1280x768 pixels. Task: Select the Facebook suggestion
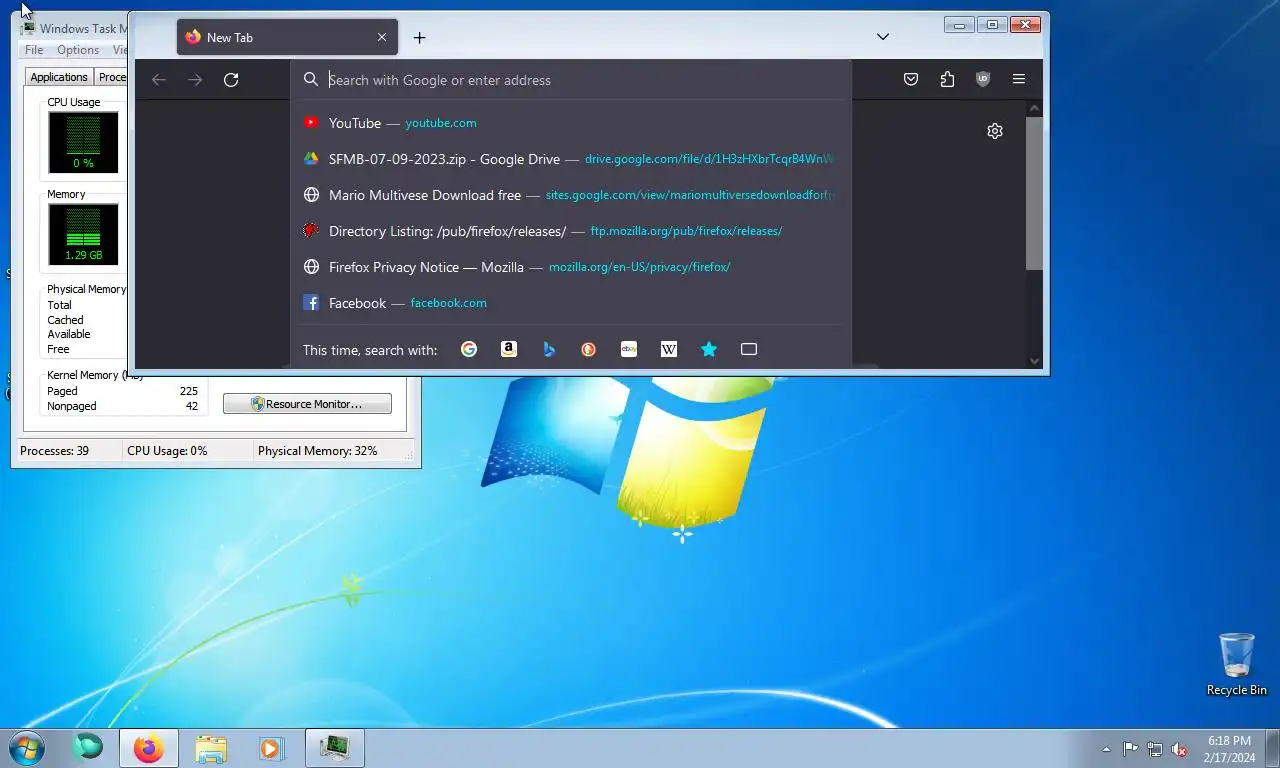[x=570, y=303]
